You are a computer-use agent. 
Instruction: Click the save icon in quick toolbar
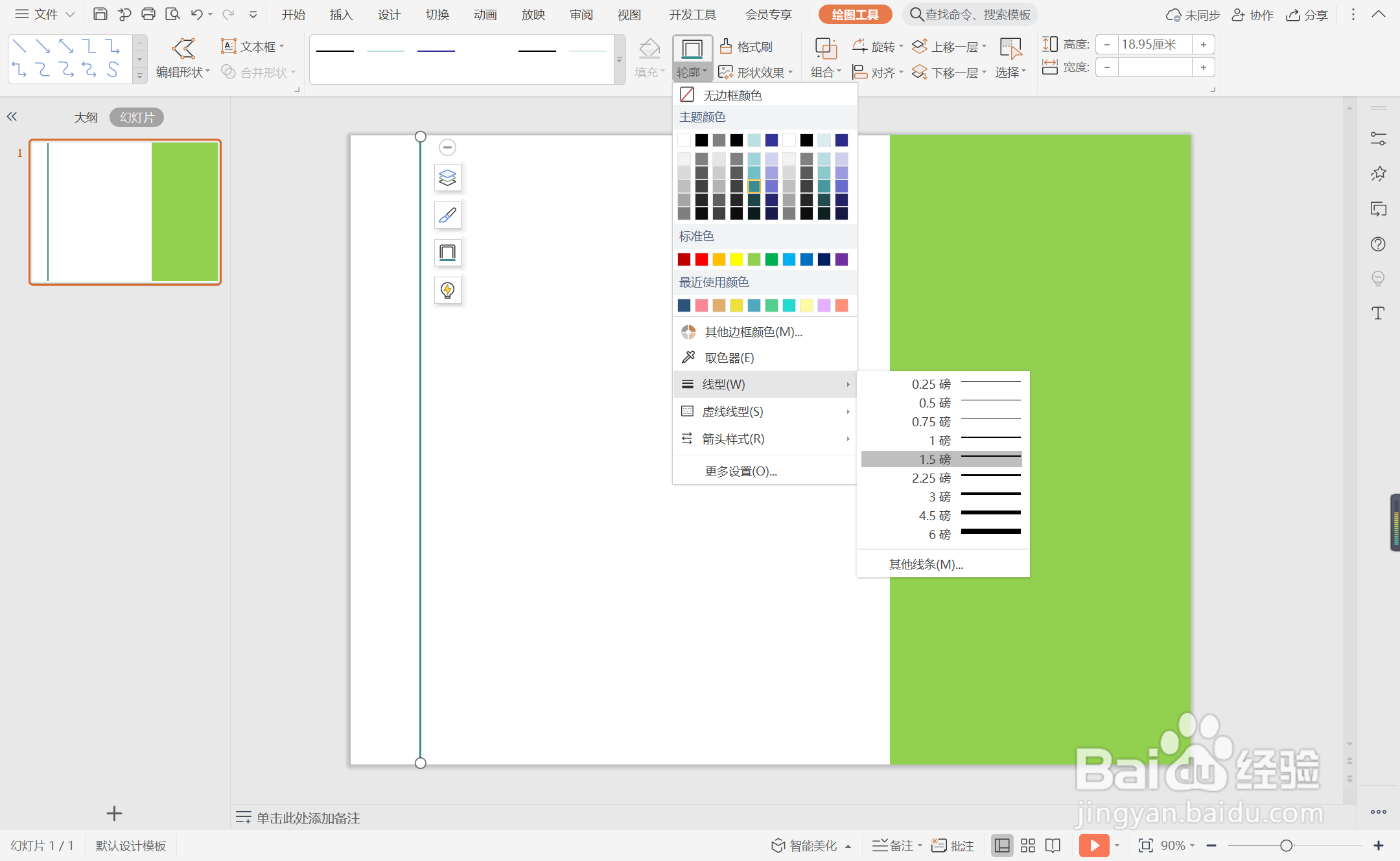(100, 14)
